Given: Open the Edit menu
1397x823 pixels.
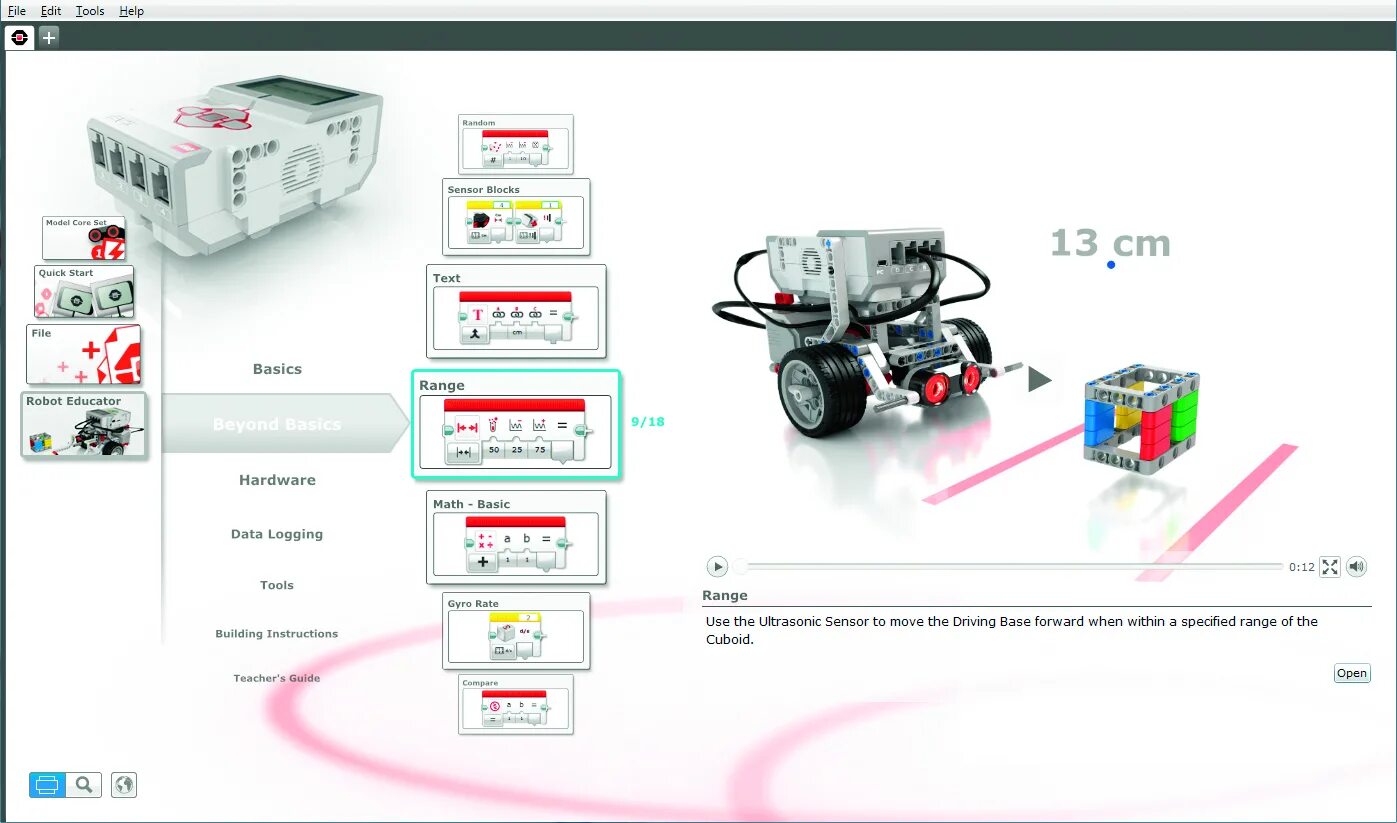Looking at the screenshot, I should pos(51,11).
